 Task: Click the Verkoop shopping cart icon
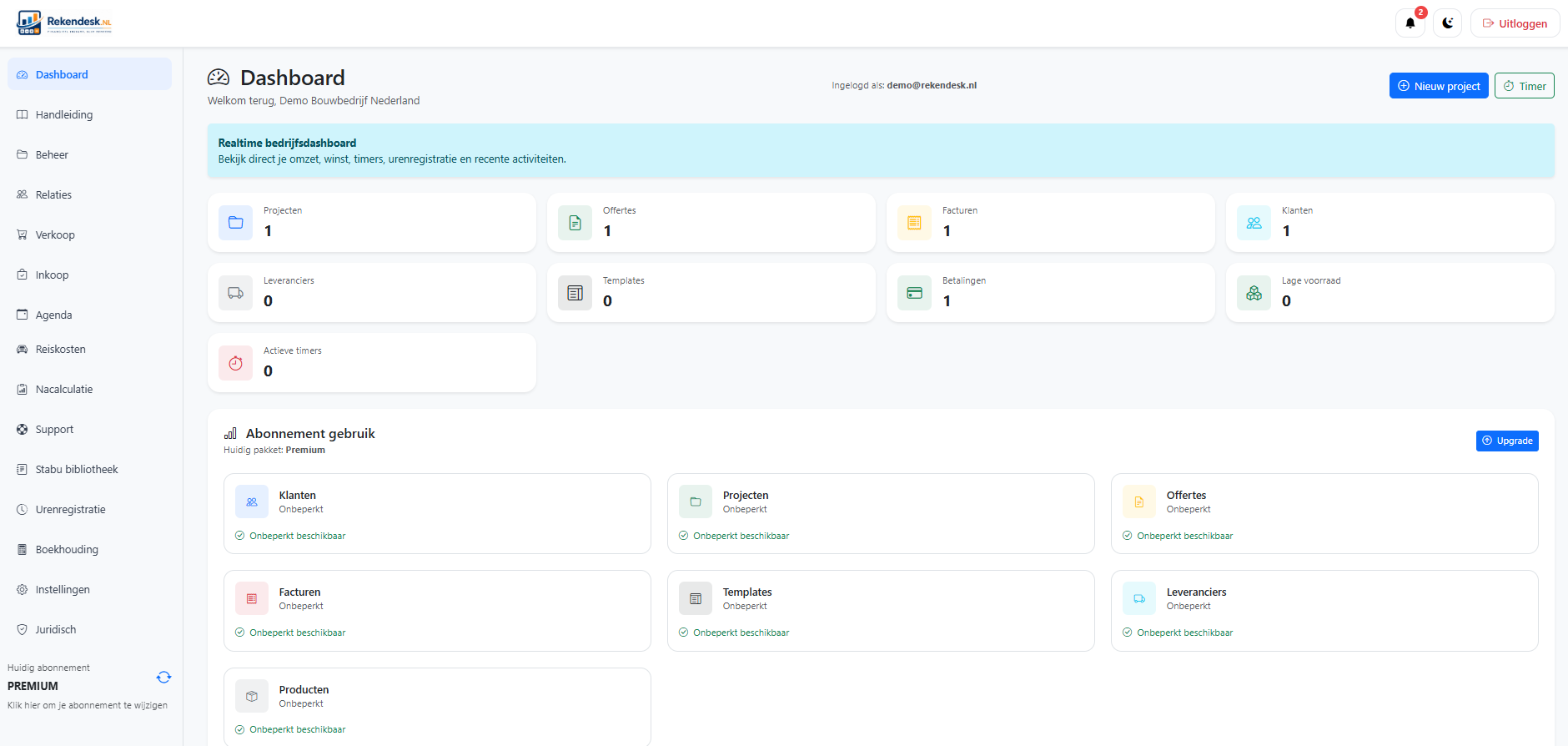pos(22,234)
